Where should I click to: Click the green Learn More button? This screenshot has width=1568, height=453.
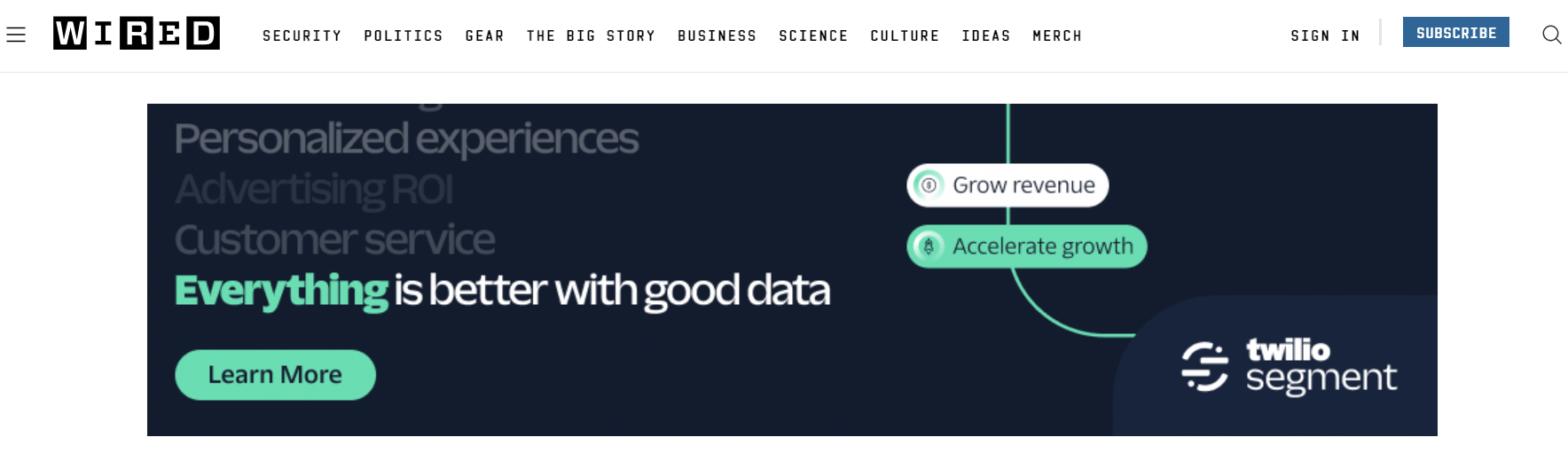tap(275, 375)
